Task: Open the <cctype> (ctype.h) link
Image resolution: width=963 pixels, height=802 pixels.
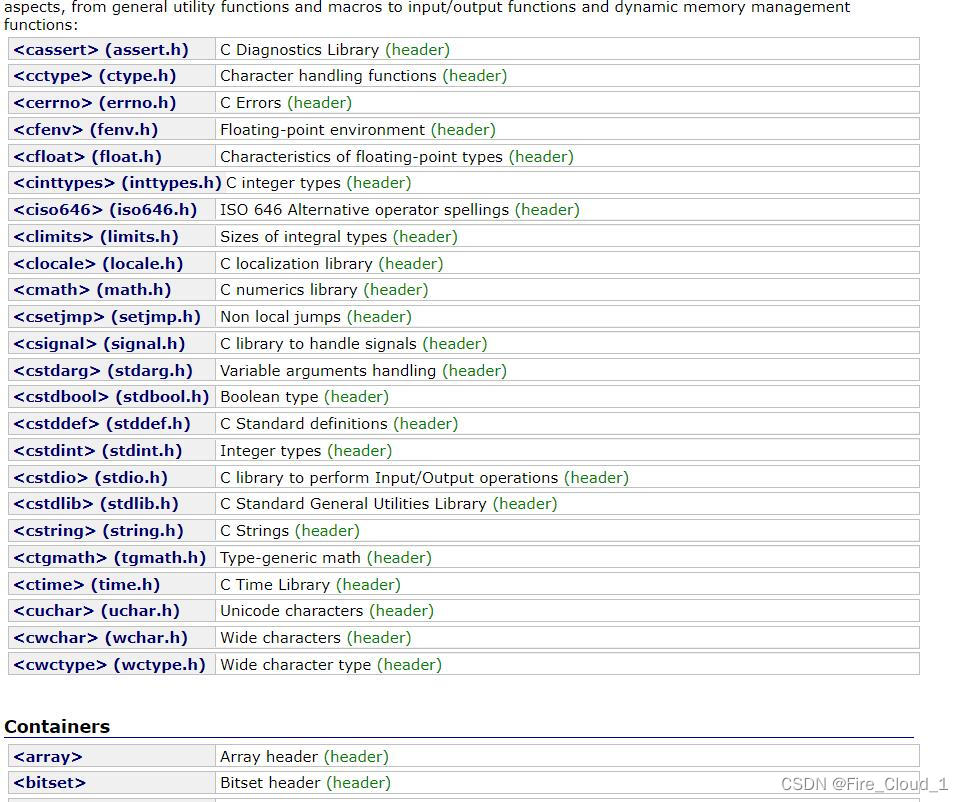Action: click(x=95, y=76)
